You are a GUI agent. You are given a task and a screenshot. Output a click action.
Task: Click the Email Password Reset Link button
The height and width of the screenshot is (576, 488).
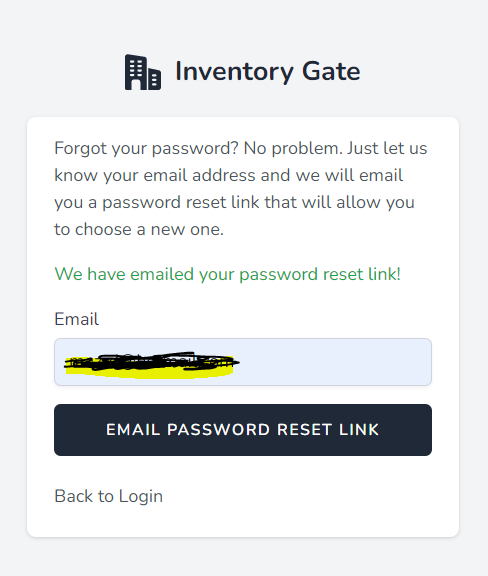(243, 430)
